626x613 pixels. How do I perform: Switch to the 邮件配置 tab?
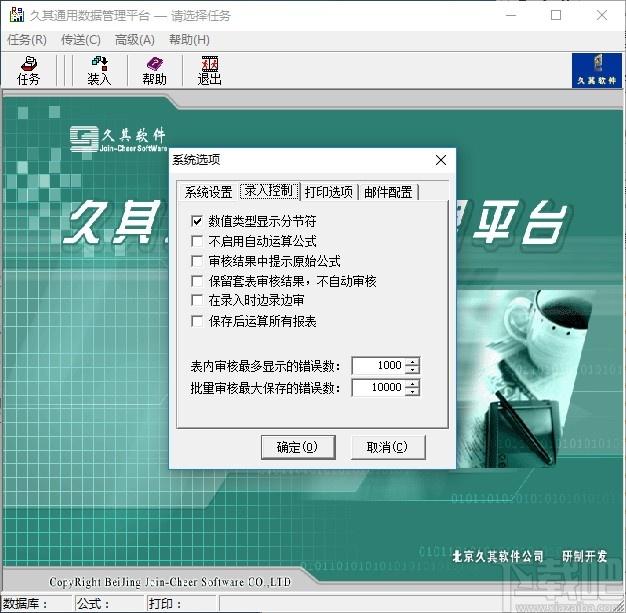388,192
